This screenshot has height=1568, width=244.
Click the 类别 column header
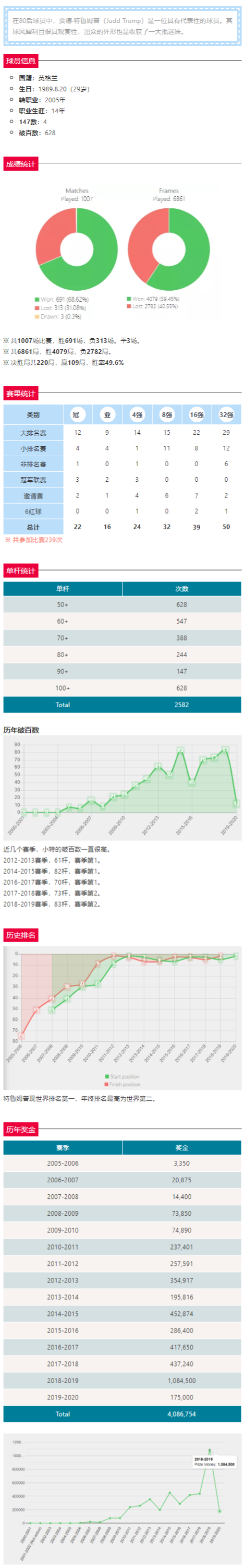[x=33, y=414]
